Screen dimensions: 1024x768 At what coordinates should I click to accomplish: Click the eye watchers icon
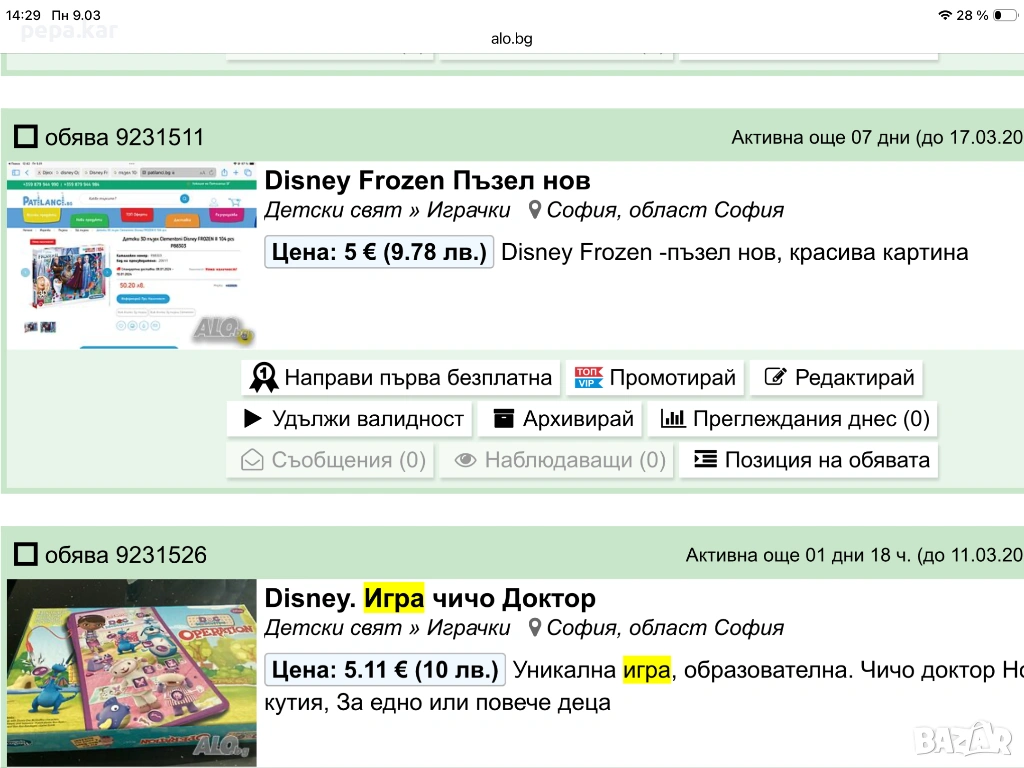(x=465, y=460)
